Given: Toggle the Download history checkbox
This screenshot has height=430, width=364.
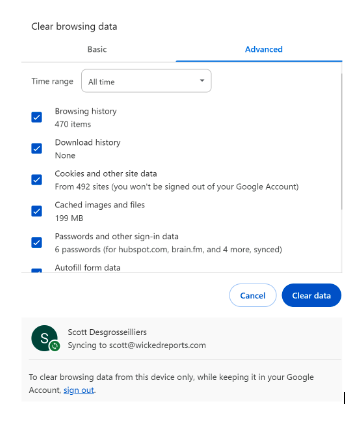Looking at the screenshot, I should pos(37,148).
